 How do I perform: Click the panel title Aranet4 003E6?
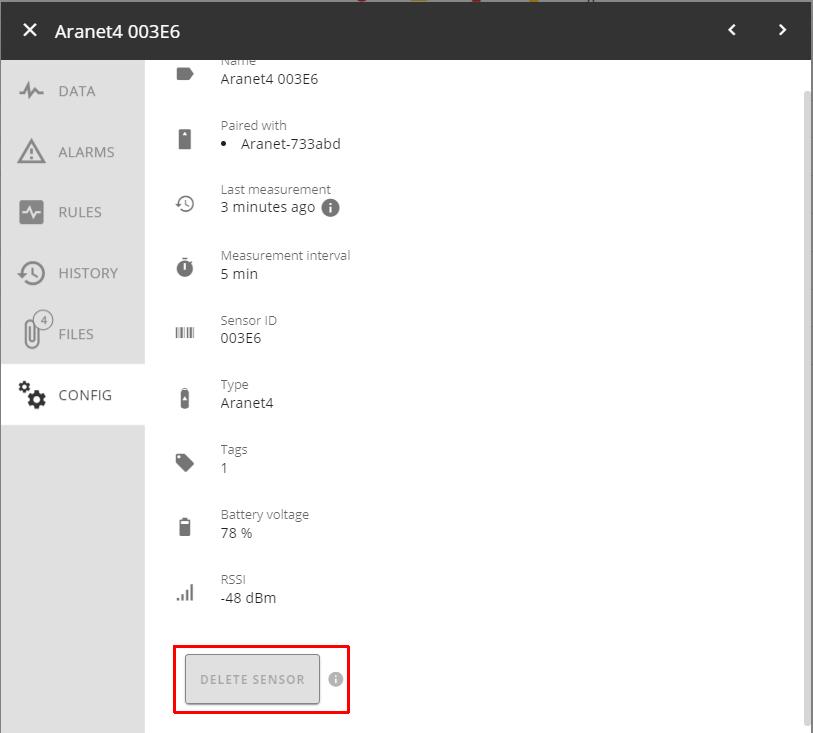(117, 32)
